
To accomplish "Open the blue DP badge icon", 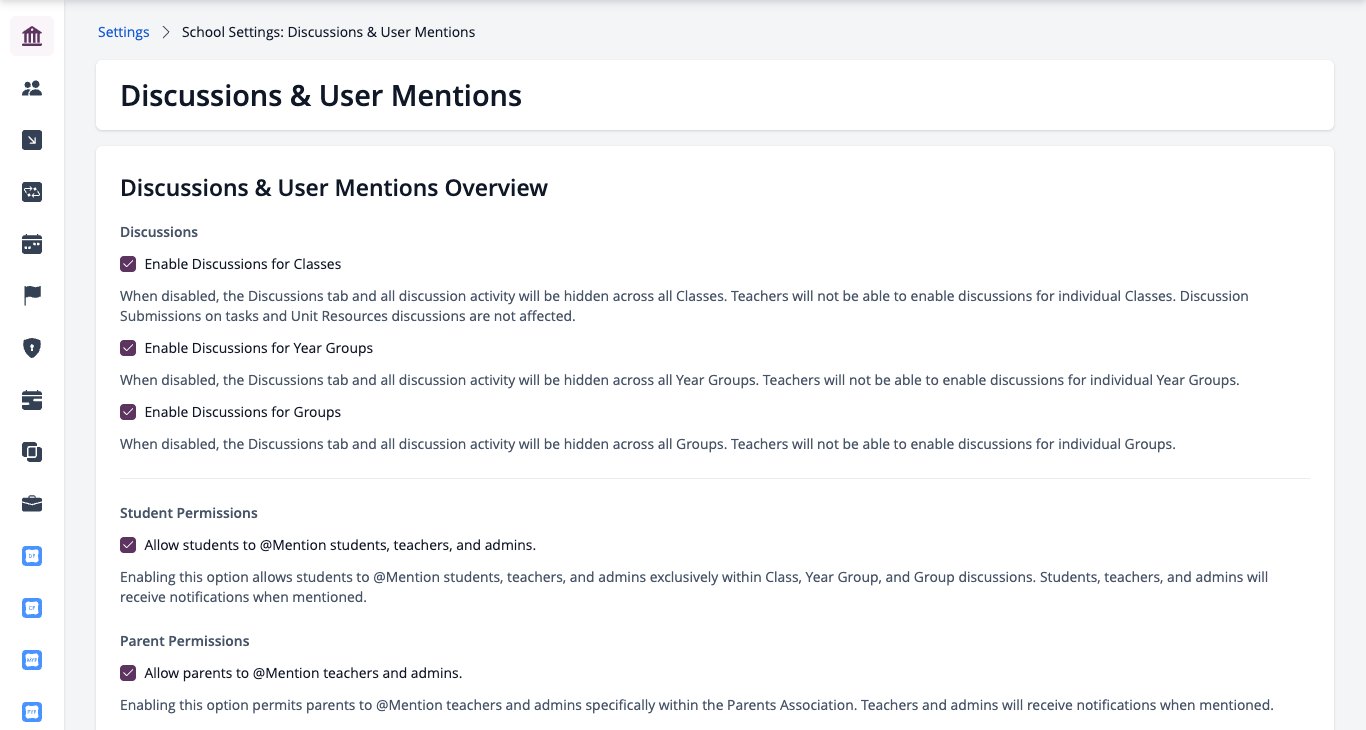I will point(32,556).
